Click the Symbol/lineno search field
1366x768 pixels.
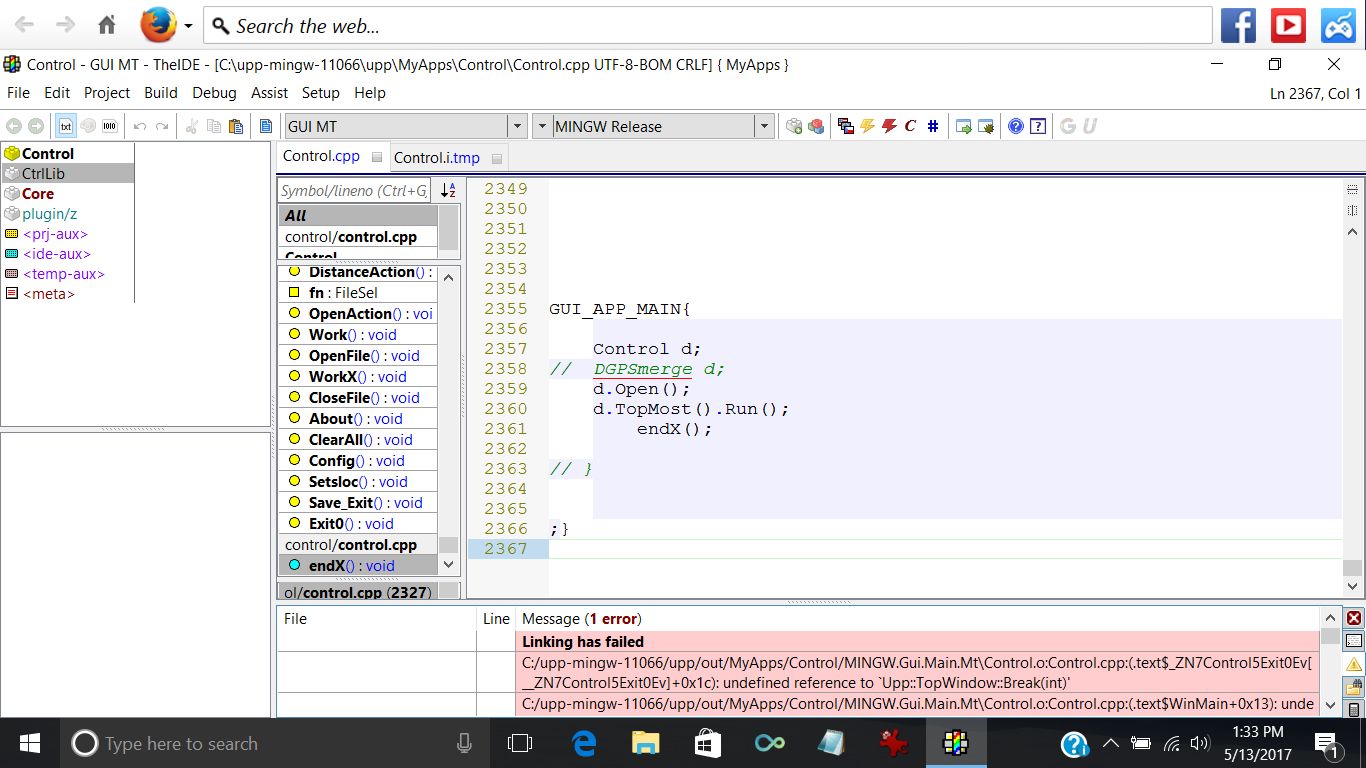coord(354,190)
